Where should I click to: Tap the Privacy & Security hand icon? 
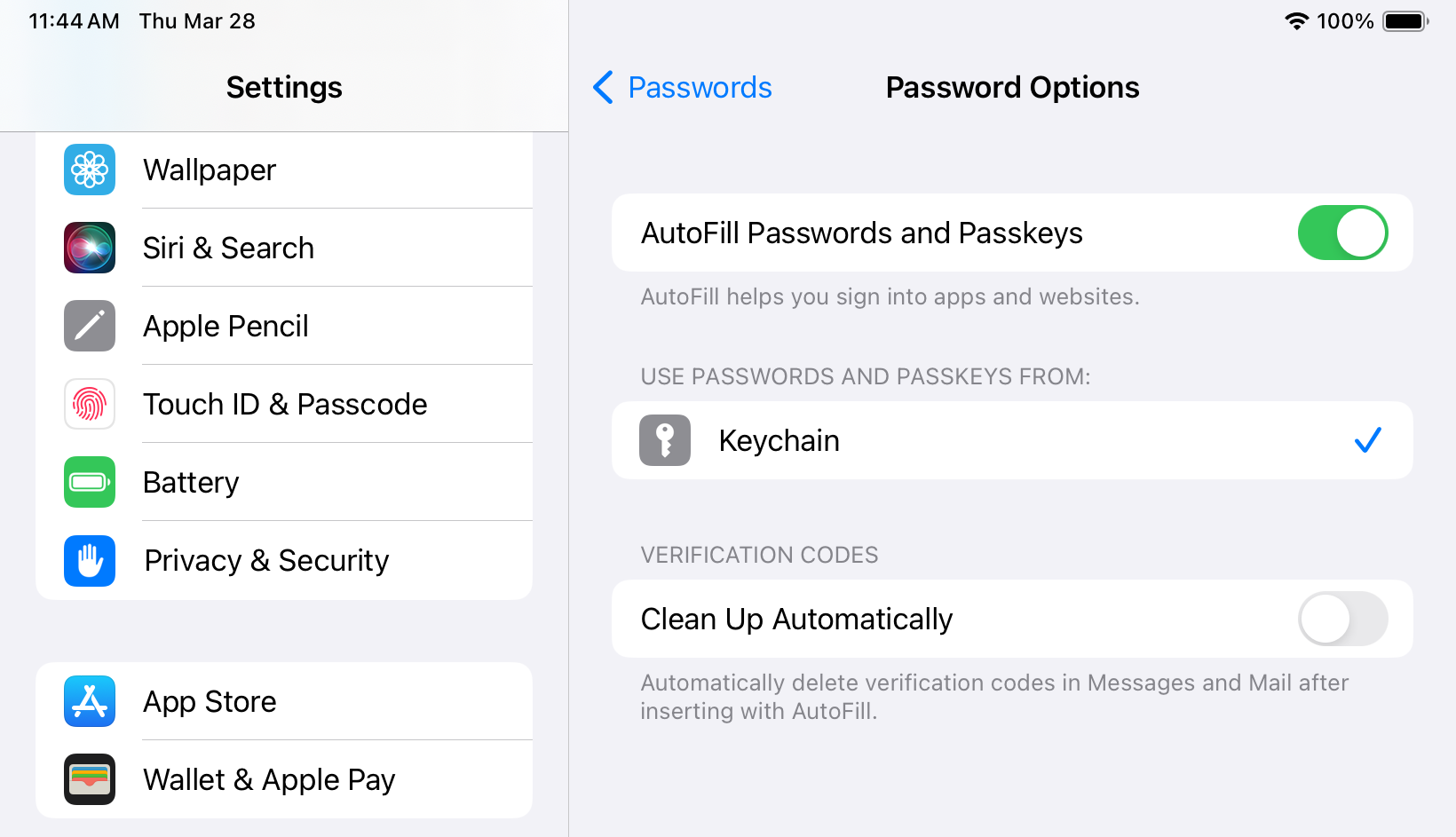(90, 560)
